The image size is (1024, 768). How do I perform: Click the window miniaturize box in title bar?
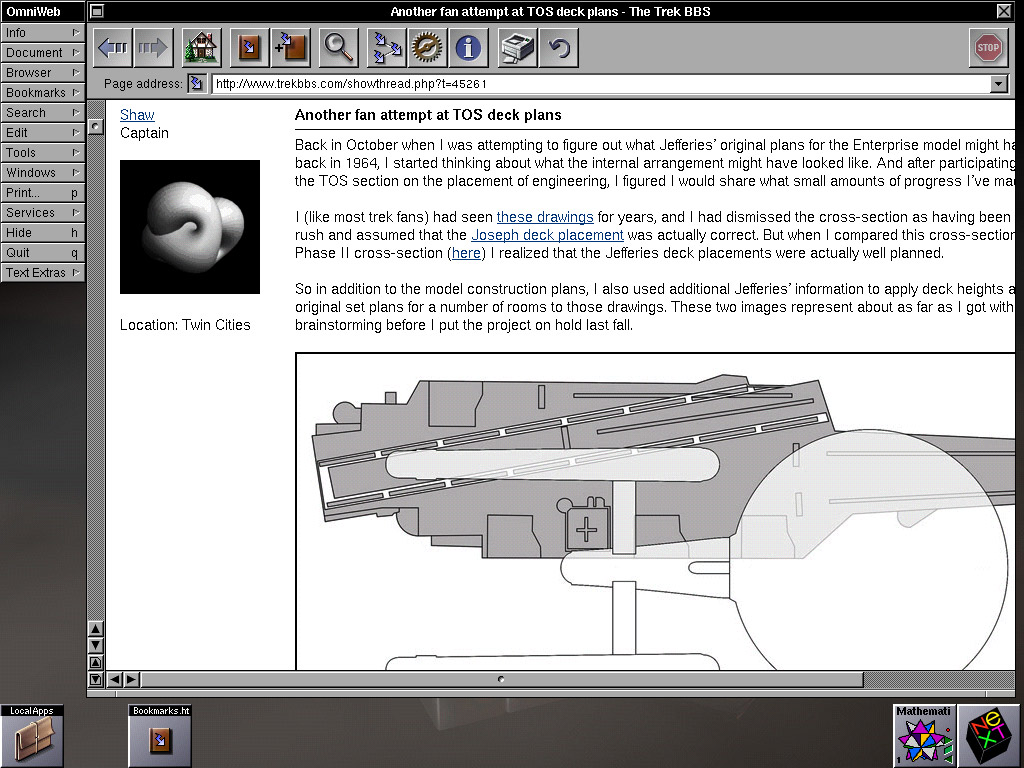click(x=97, y=11)
